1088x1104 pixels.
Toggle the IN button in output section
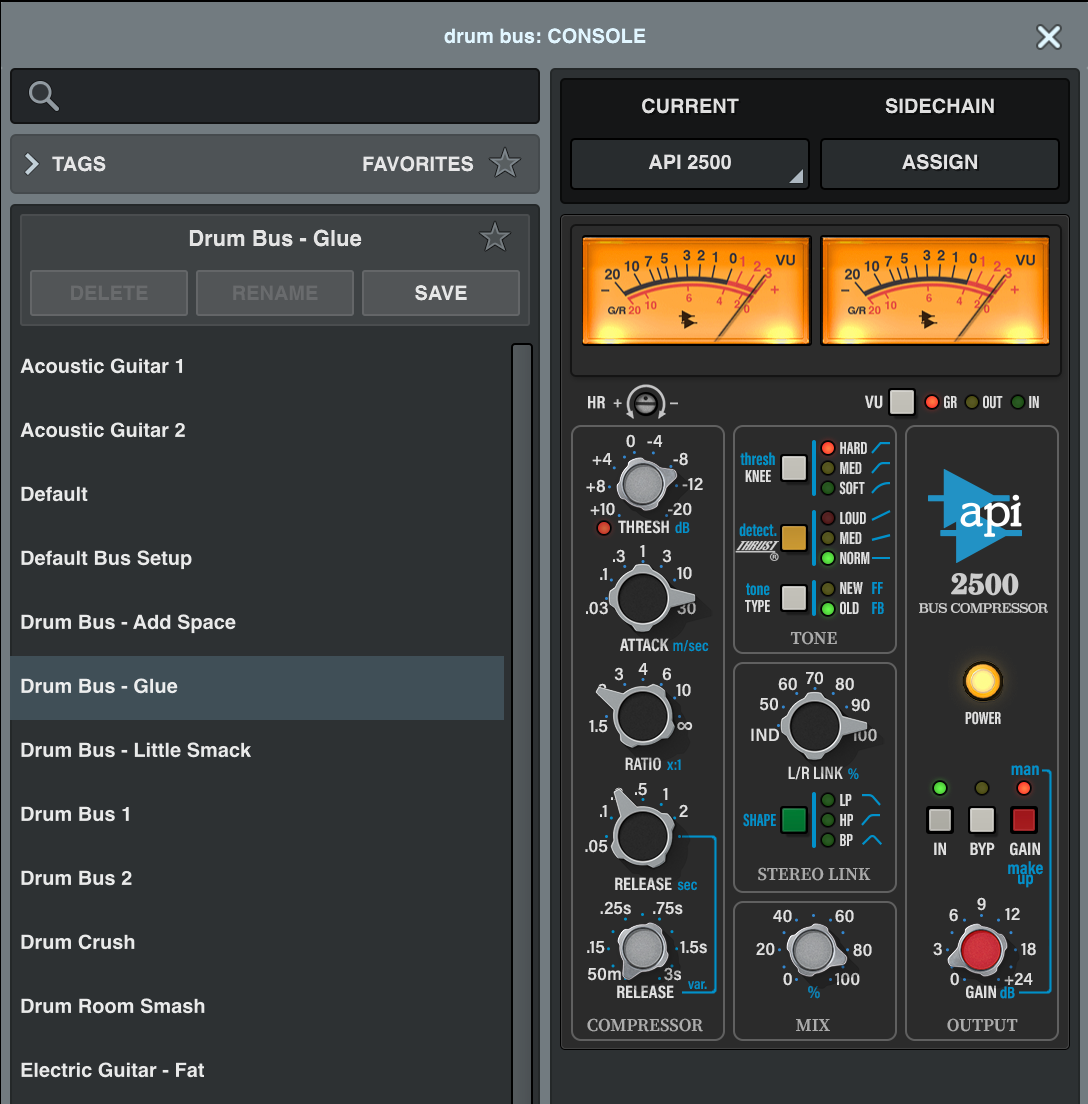click(940, 820)
